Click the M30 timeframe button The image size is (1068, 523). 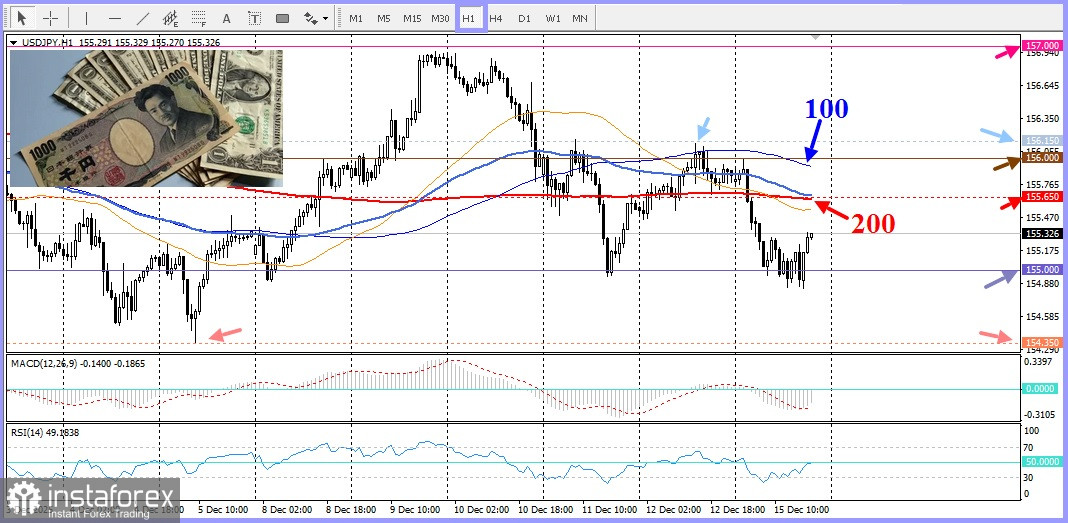[x=440, y=18]
